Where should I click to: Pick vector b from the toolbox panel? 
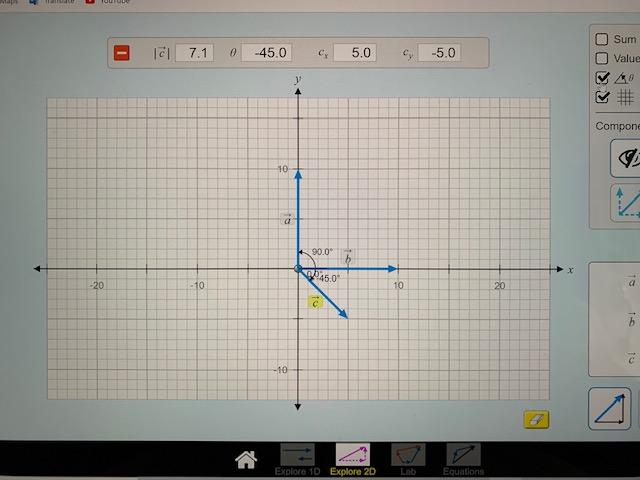(631, 320)
